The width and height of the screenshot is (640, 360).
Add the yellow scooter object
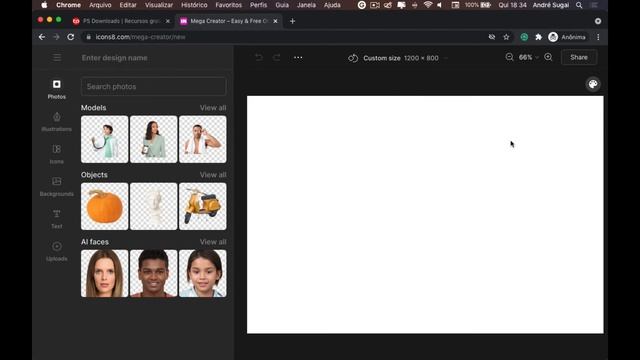(202, 206)
